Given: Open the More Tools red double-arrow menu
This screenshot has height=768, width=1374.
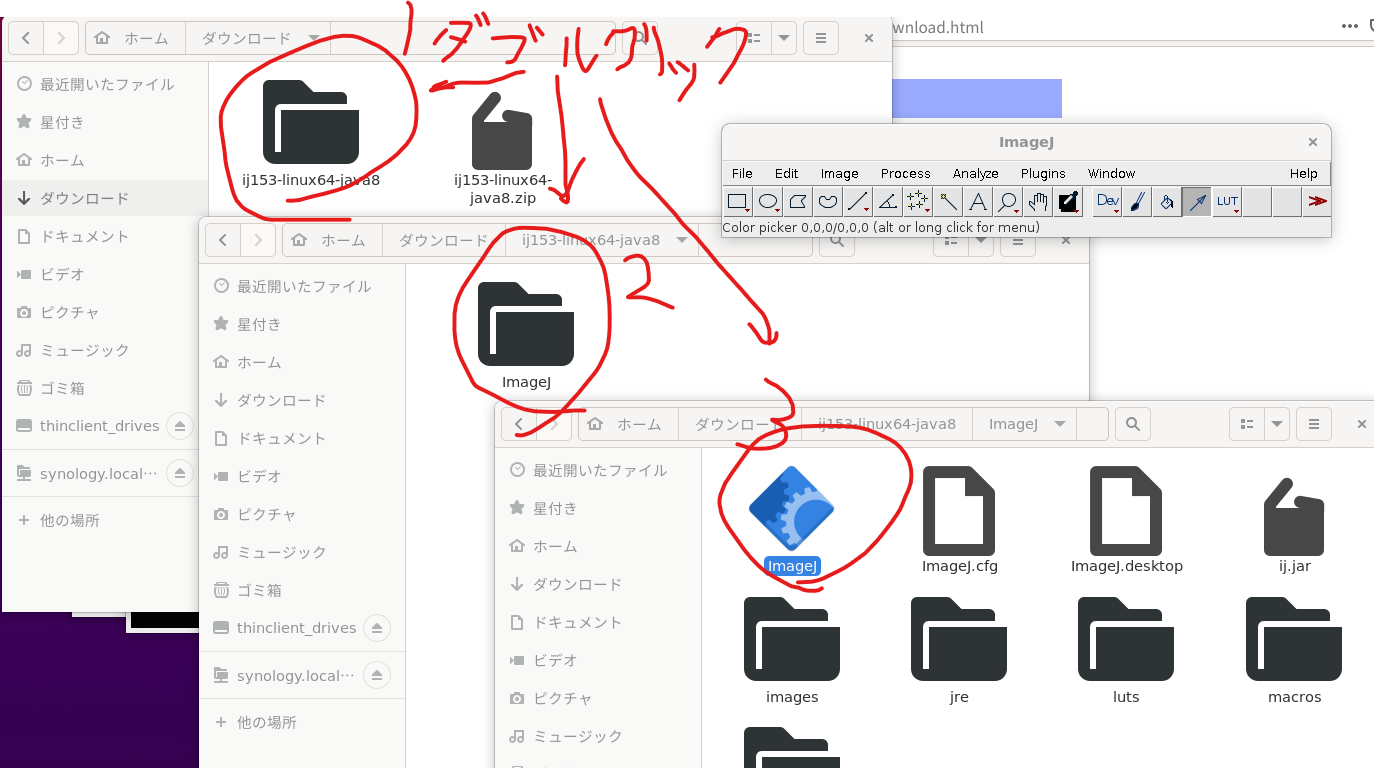Looking at the screenshot, I should (x=1317, y=202).
